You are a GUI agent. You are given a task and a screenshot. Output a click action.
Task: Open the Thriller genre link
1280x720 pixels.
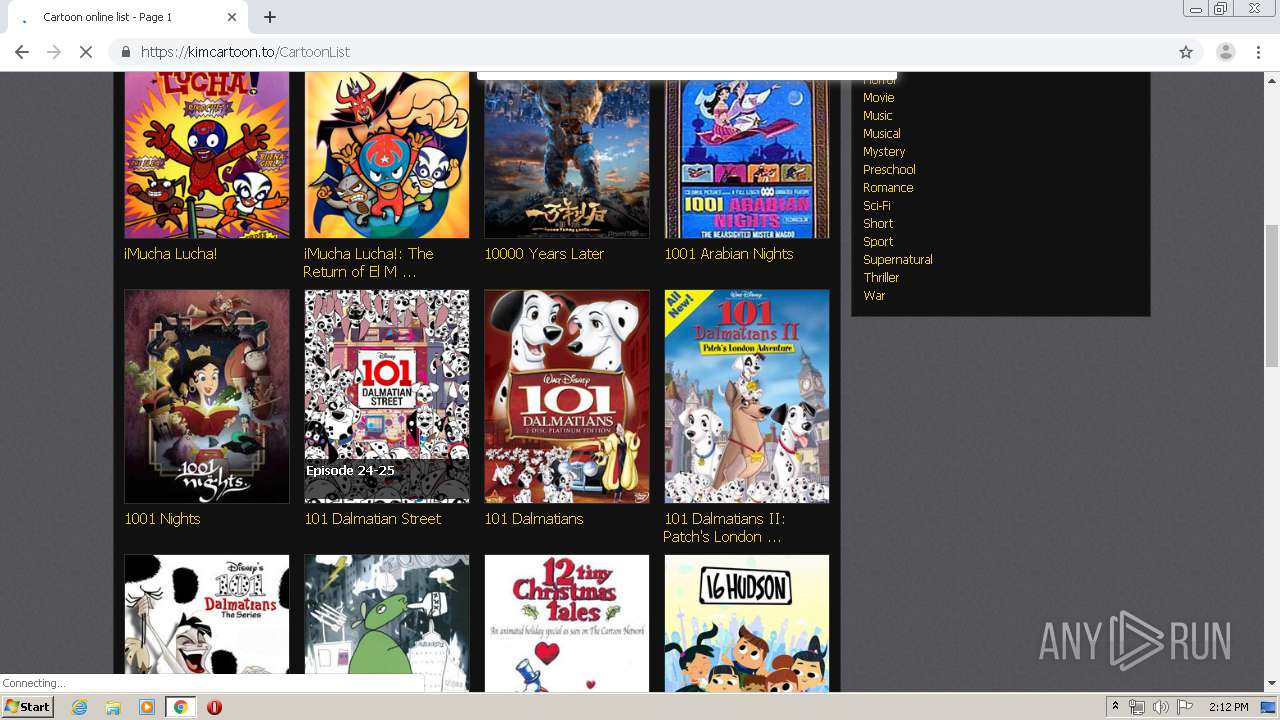(x=881, y=277)
